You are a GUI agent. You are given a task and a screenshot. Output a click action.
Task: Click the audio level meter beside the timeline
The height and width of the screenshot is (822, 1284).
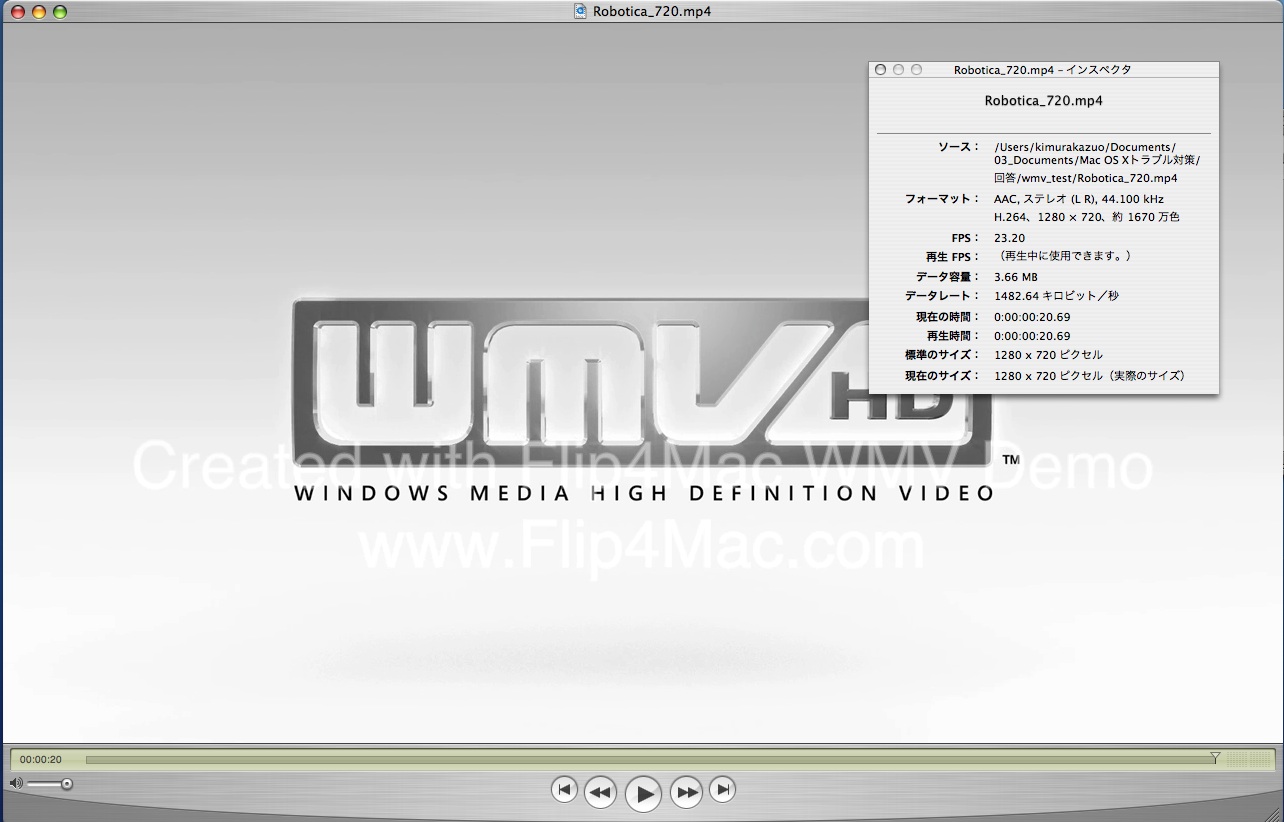(1250, 760)
